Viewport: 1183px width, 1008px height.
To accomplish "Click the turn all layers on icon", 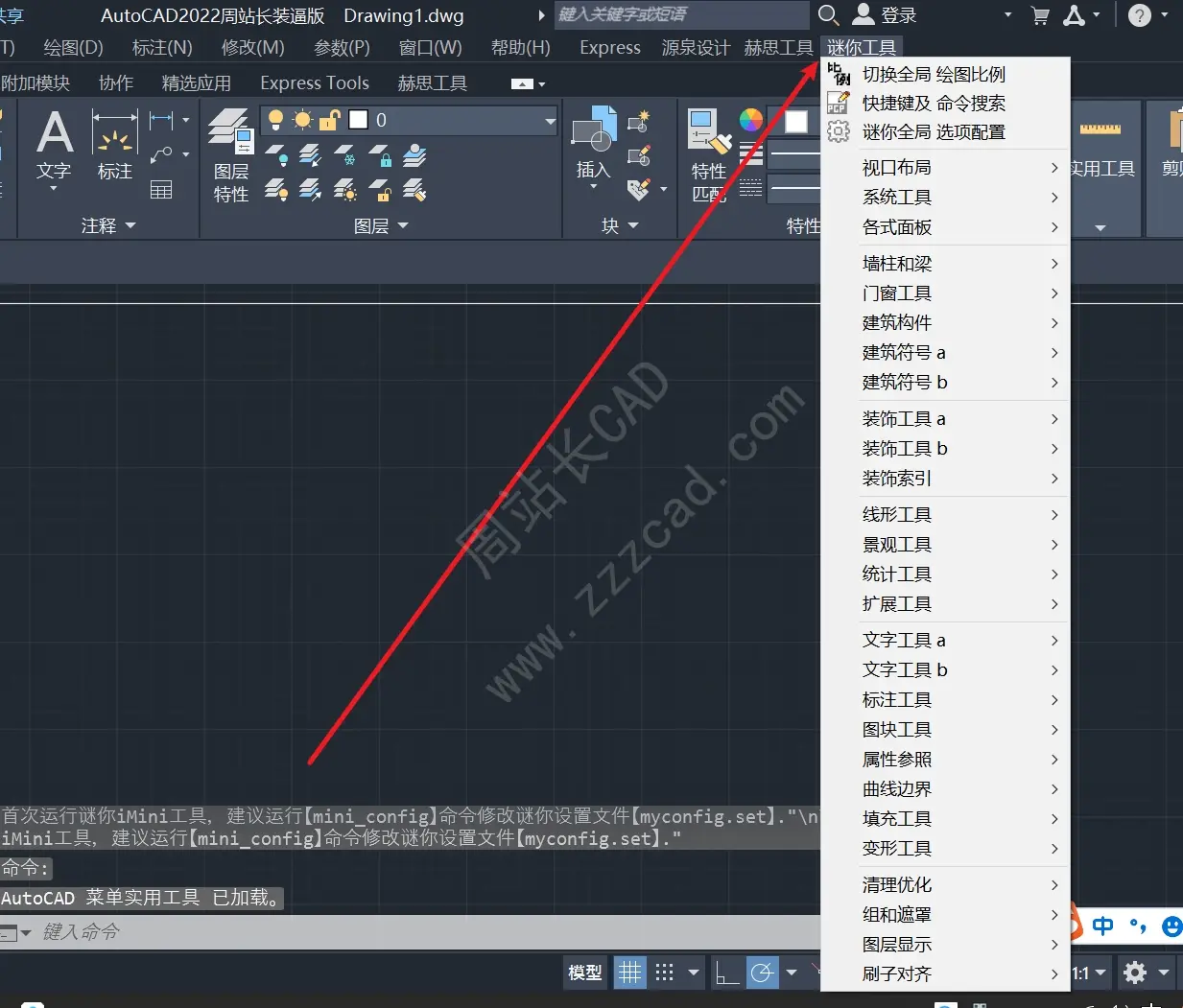I will 276,190.
